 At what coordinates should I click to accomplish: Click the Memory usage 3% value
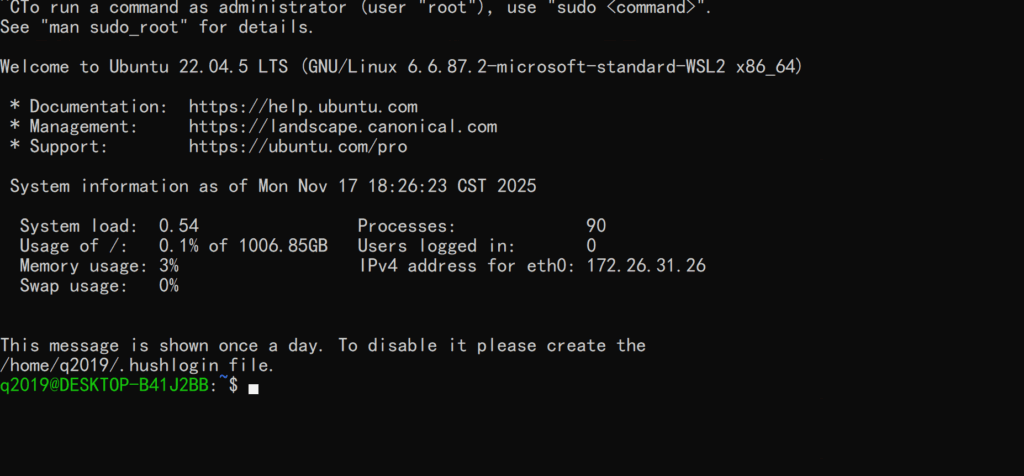coord(169,266)
